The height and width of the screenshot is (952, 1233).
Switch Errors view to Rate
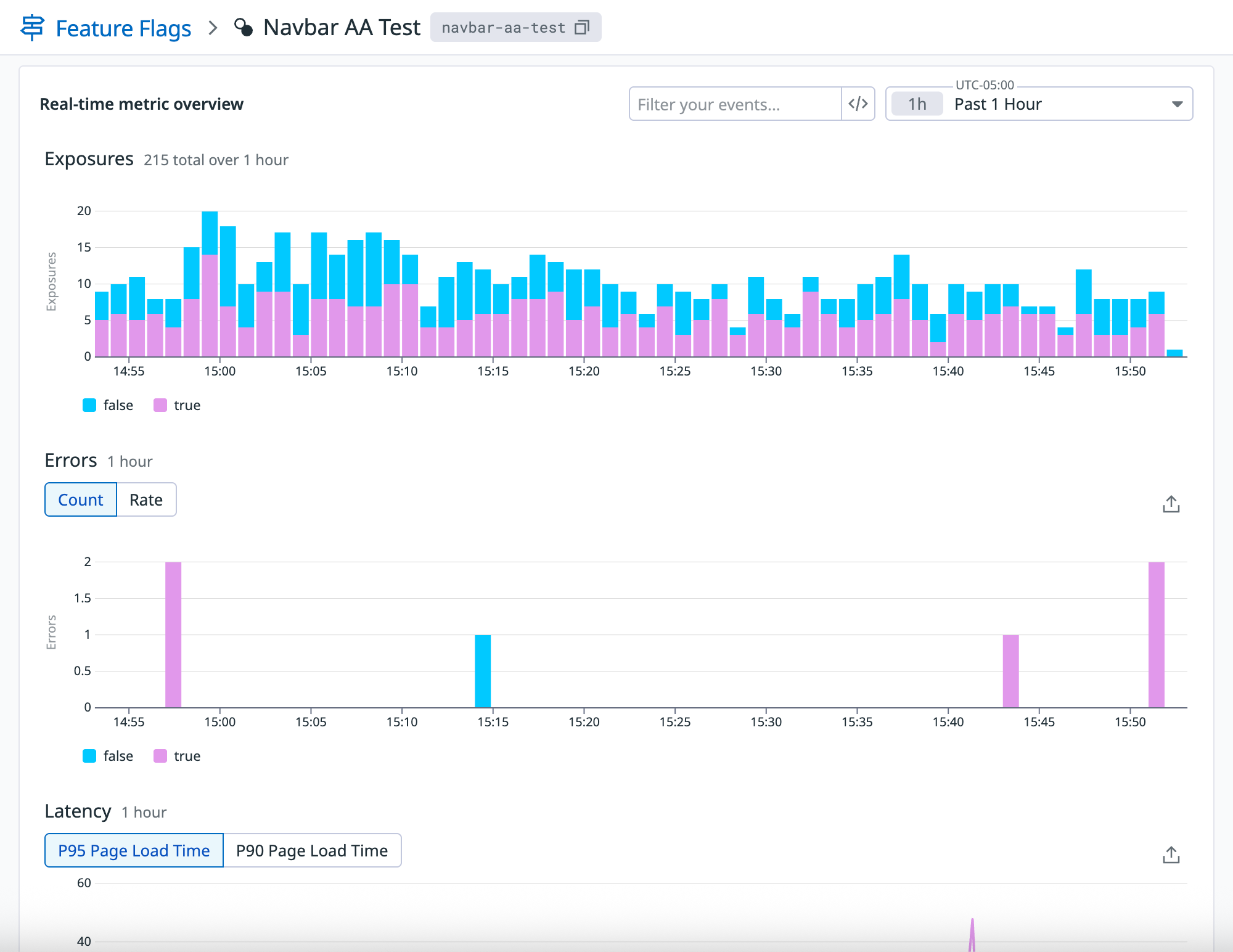[x=146, y=499]
